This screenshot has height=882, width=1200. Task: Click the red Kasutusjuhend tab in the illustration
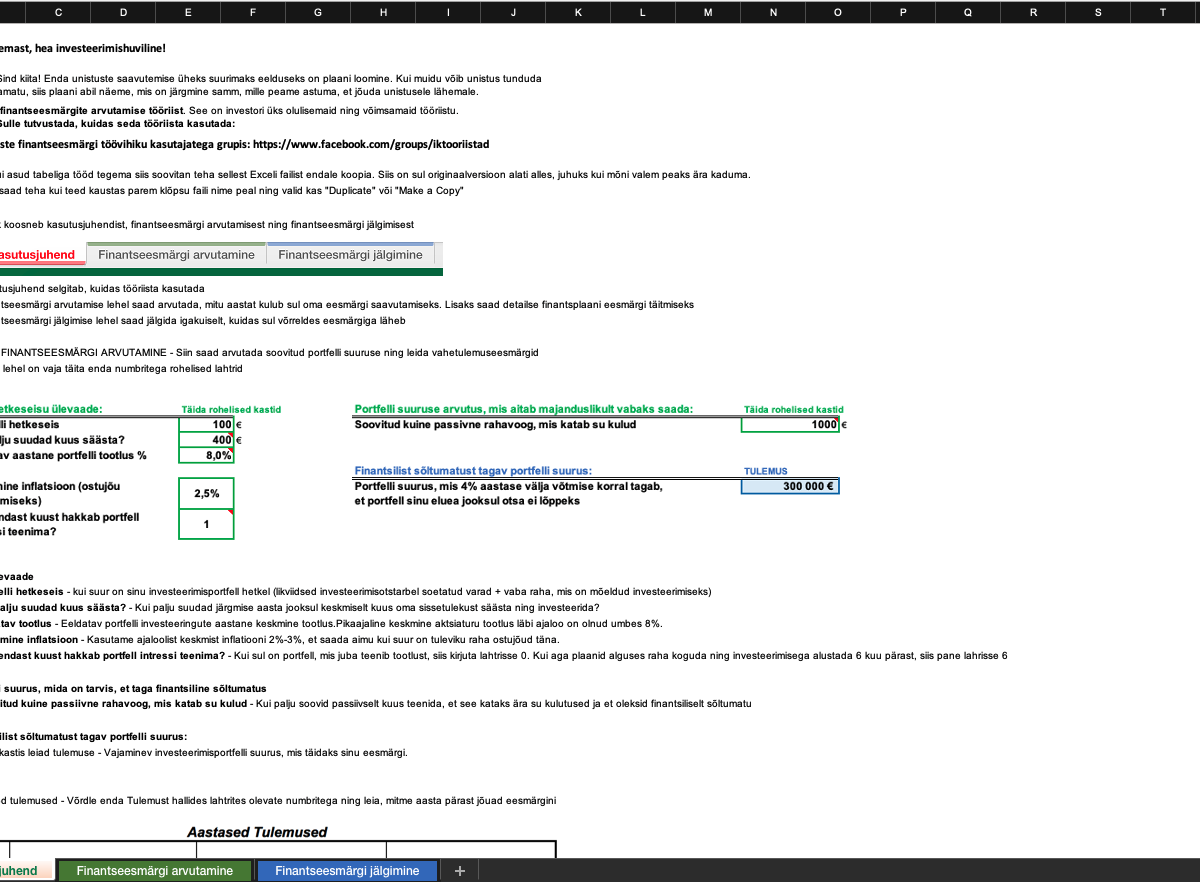point(40,255)
